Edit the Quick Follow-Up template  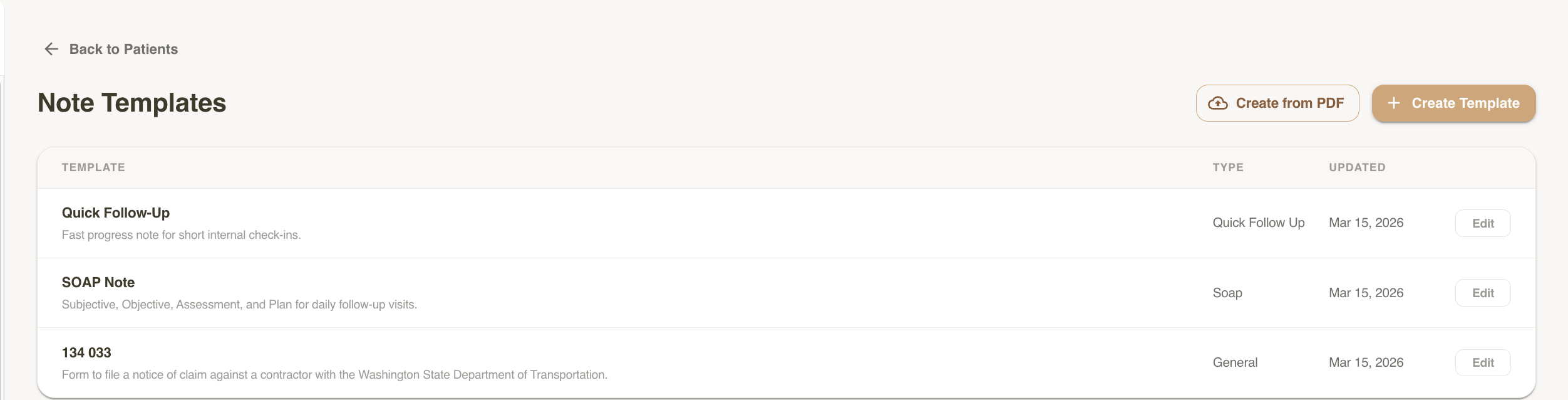click(1482, 223)
